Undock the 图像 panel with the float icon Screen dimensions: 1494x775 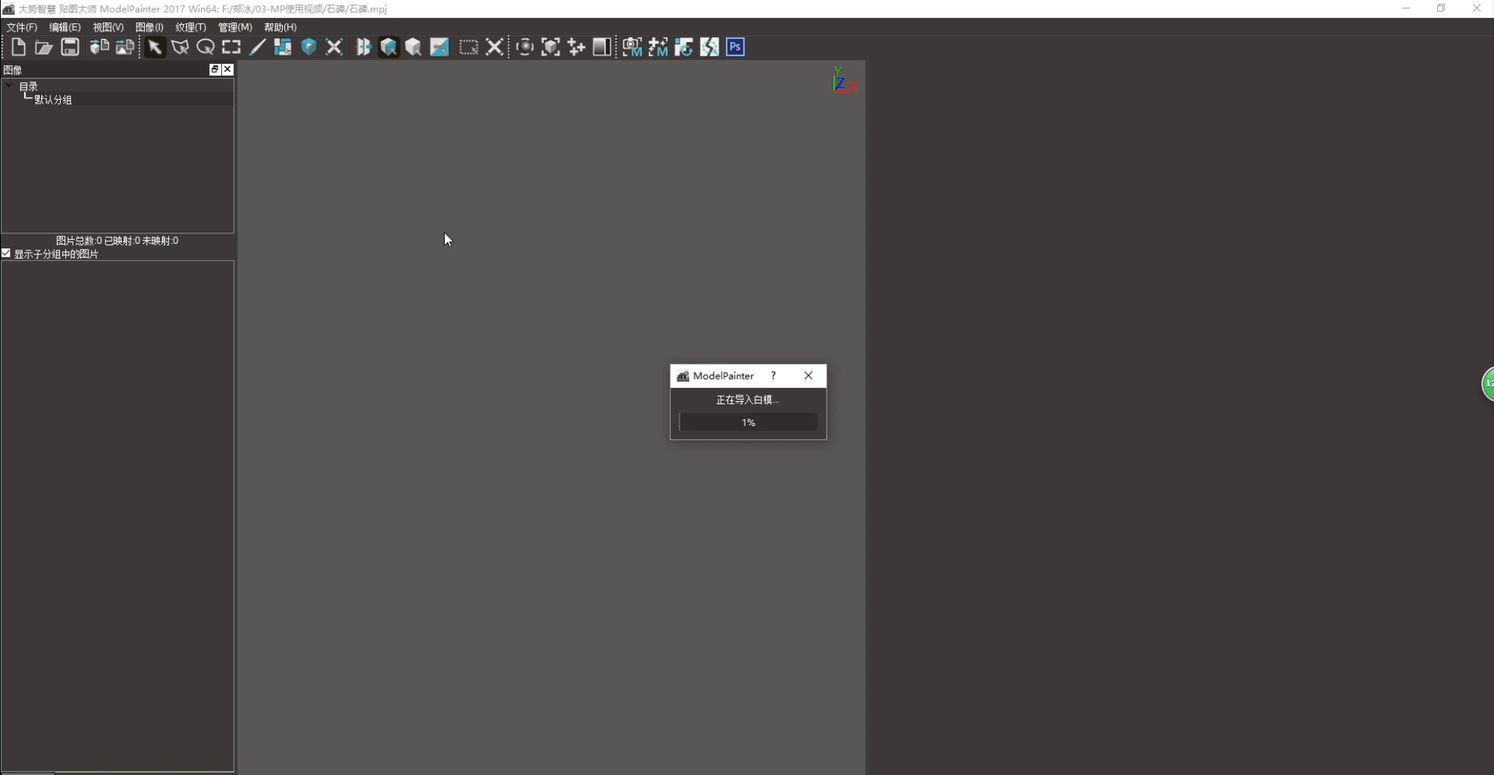click(213, 69)
